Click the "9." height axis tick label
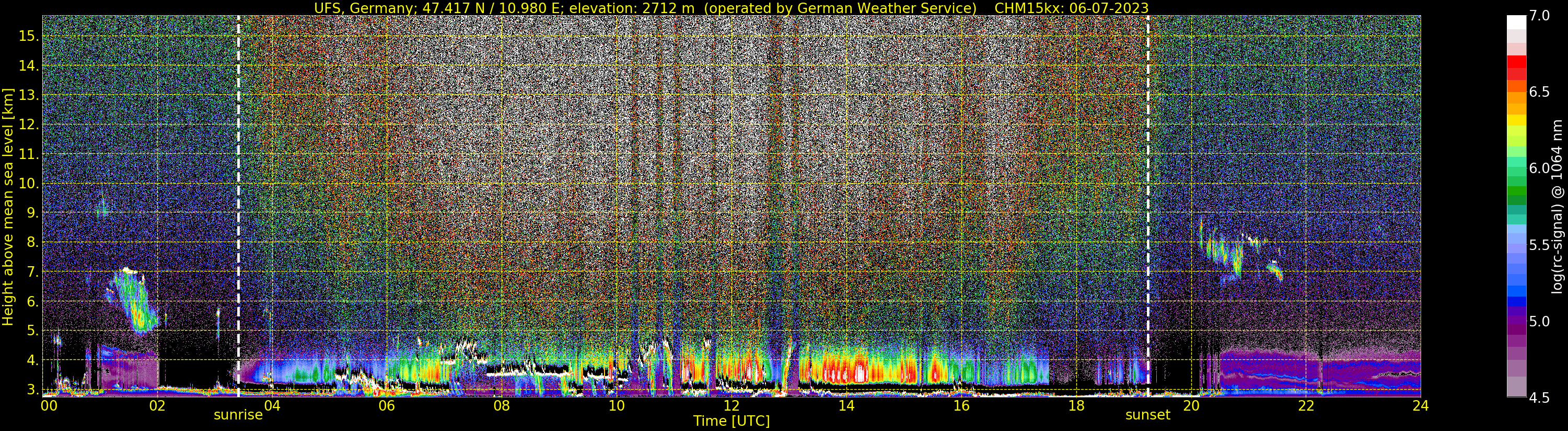This screenshot has width=1568, height=431. tap(33, 213)
